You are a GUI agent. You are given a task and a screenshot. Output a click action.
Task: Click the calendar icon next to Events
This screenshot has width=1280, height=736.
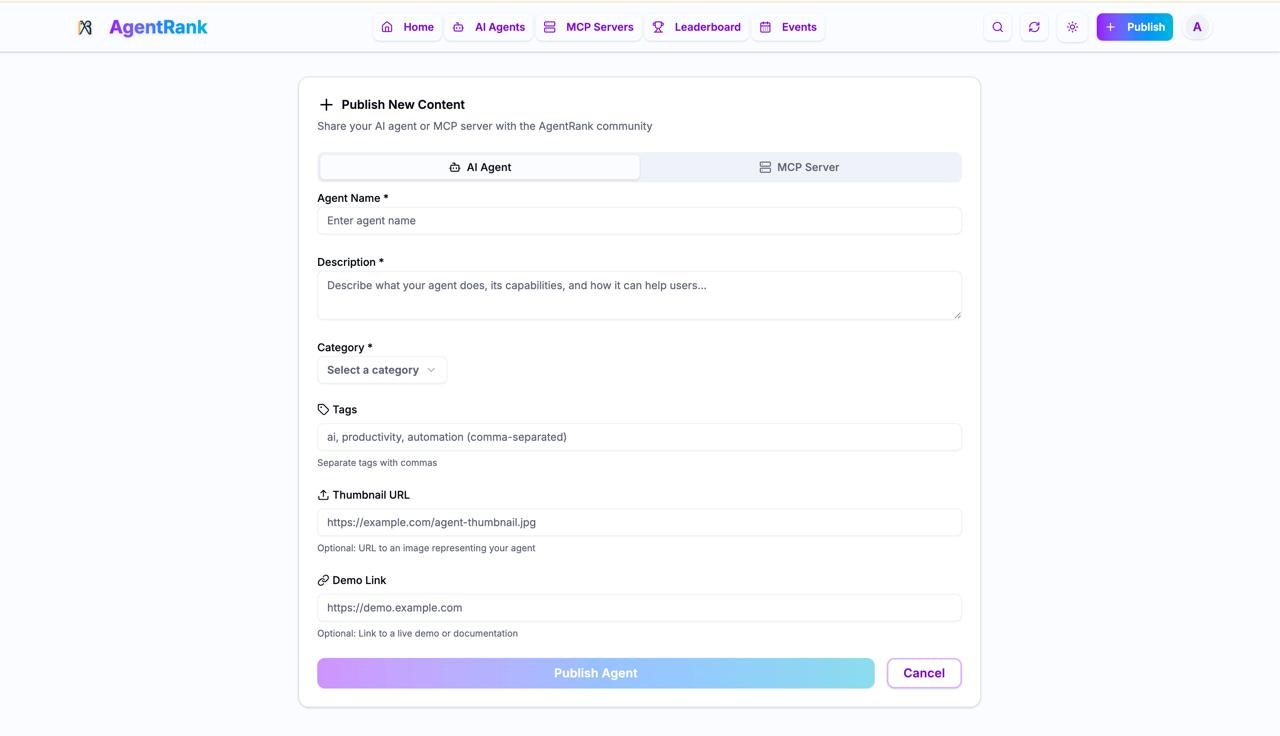(765, 27)
